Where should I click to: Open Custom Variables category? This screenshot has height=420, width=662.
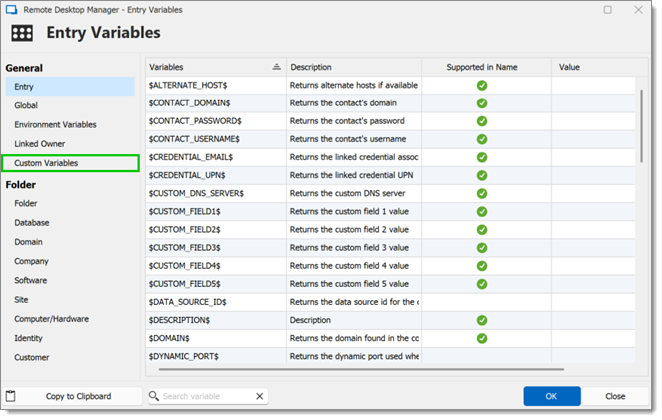click(x=70, y=163)
